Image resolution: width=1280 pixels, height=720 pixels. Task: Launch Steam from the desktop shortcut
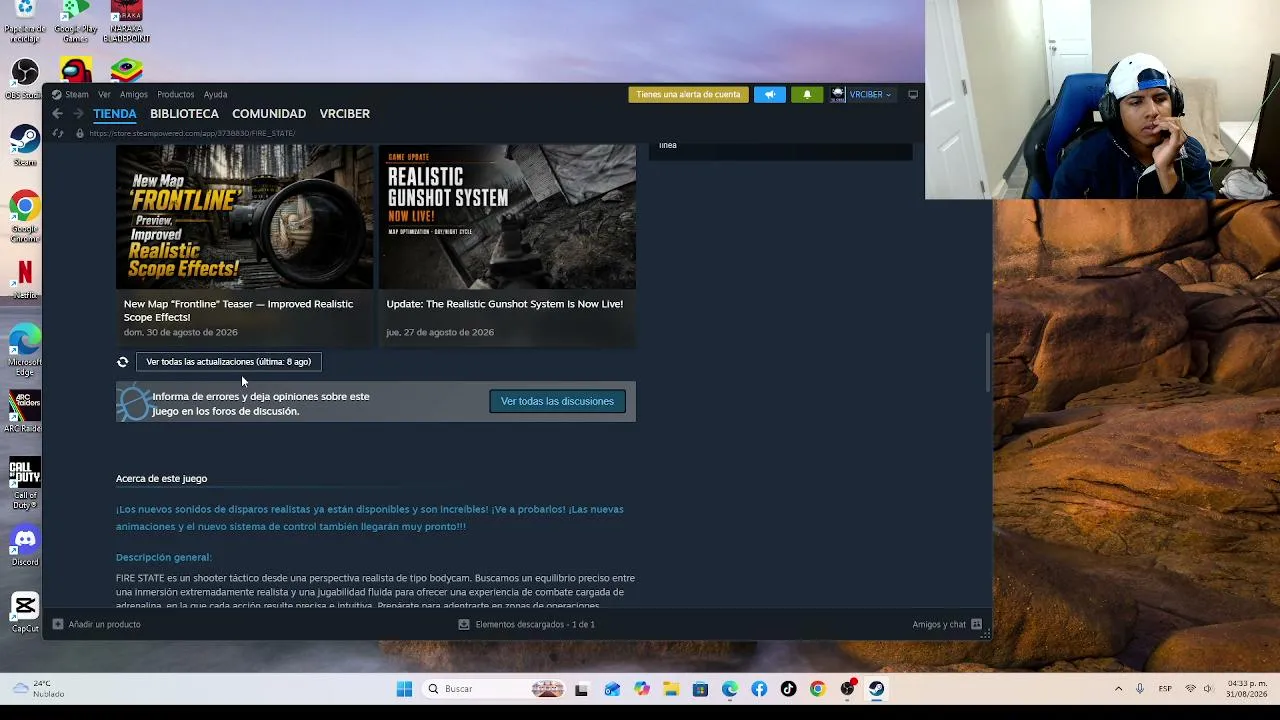25,146
